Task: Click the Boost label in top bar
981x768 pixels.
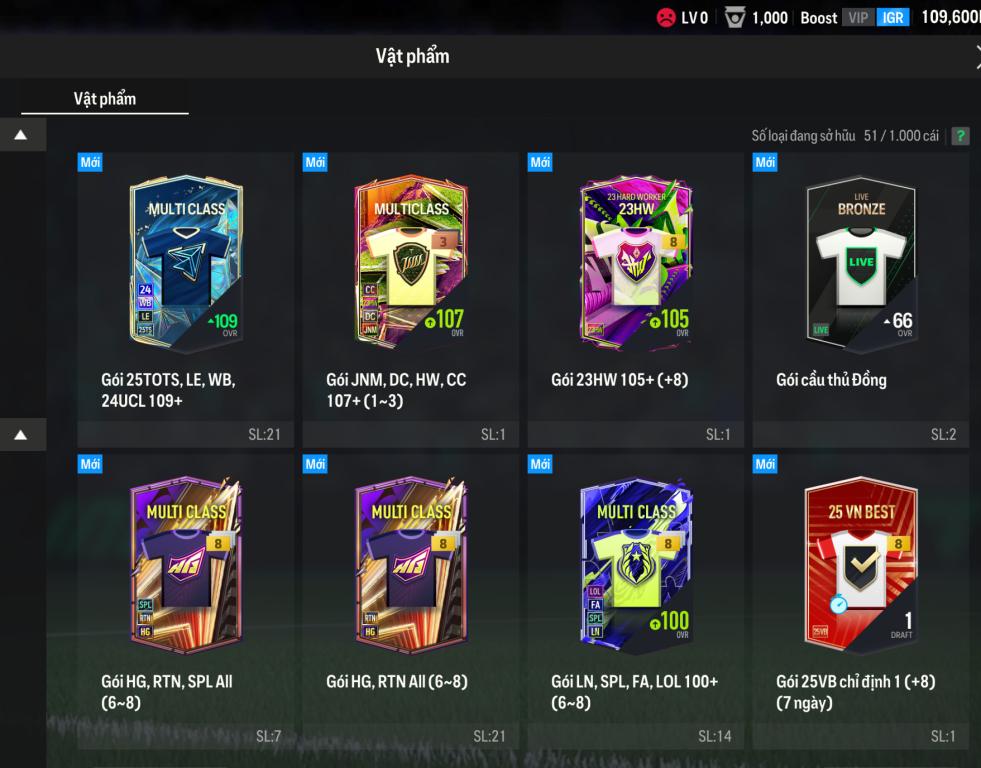Action: tap(818, 18)
